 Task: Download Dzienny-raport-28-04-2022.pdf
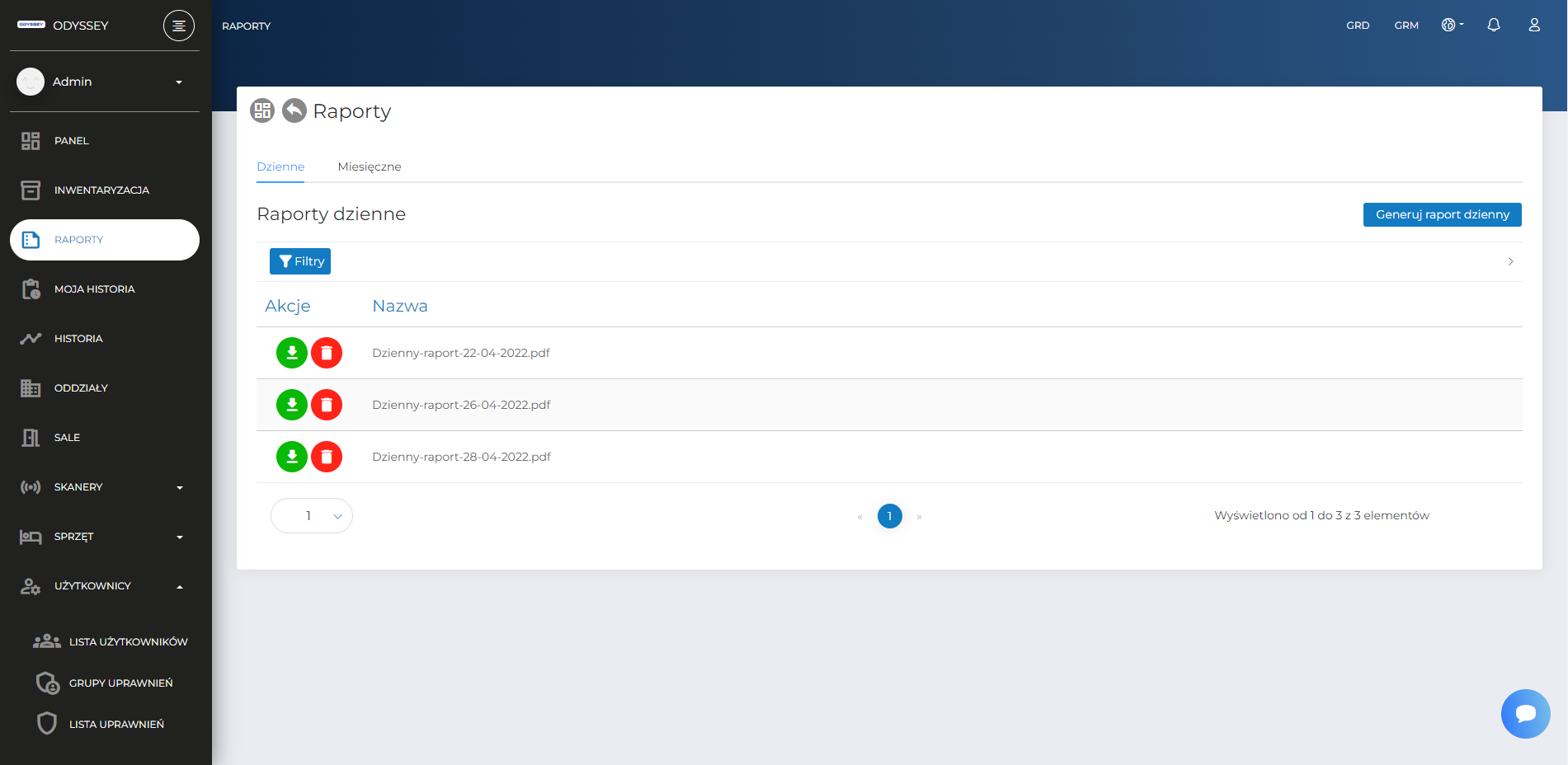[292, 457]
